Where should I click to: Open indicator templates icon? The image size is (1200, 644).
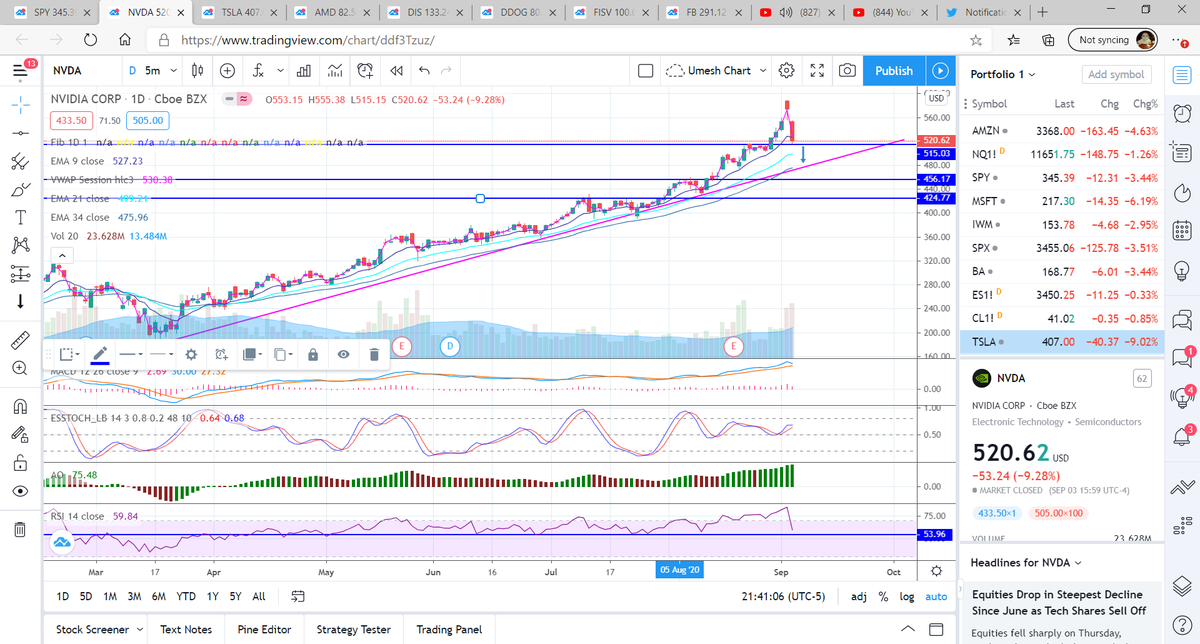(335, 71)
